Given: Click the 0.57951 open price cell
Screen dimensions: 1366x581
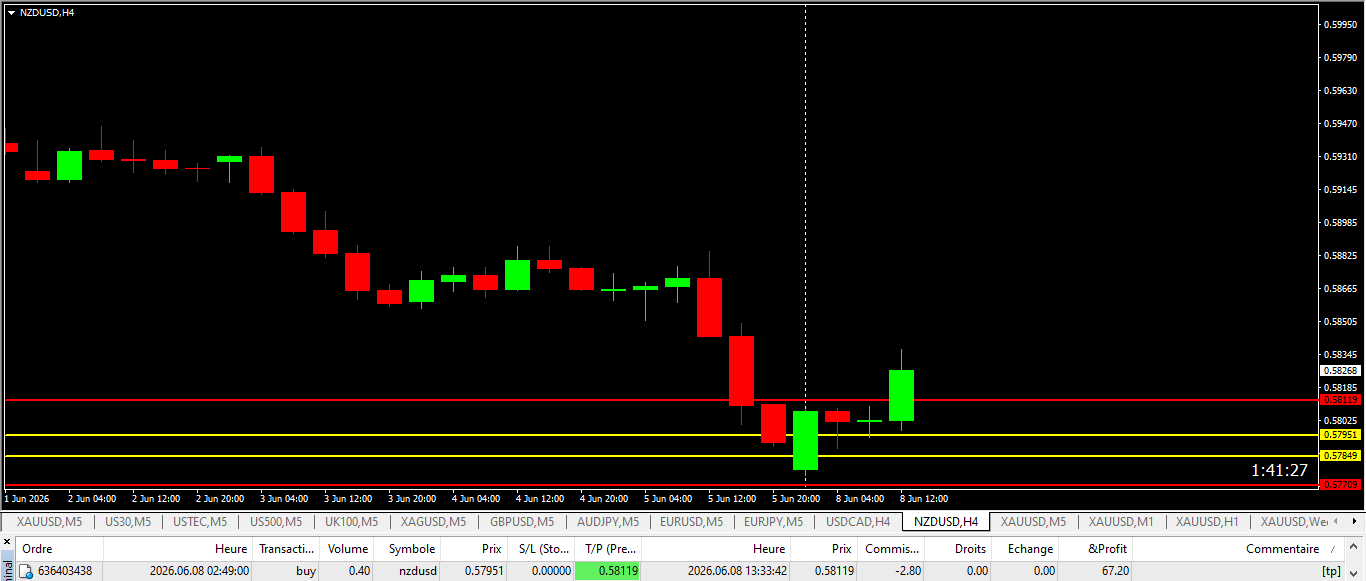Looking at the screenshot, I should [x=485, y=571].
